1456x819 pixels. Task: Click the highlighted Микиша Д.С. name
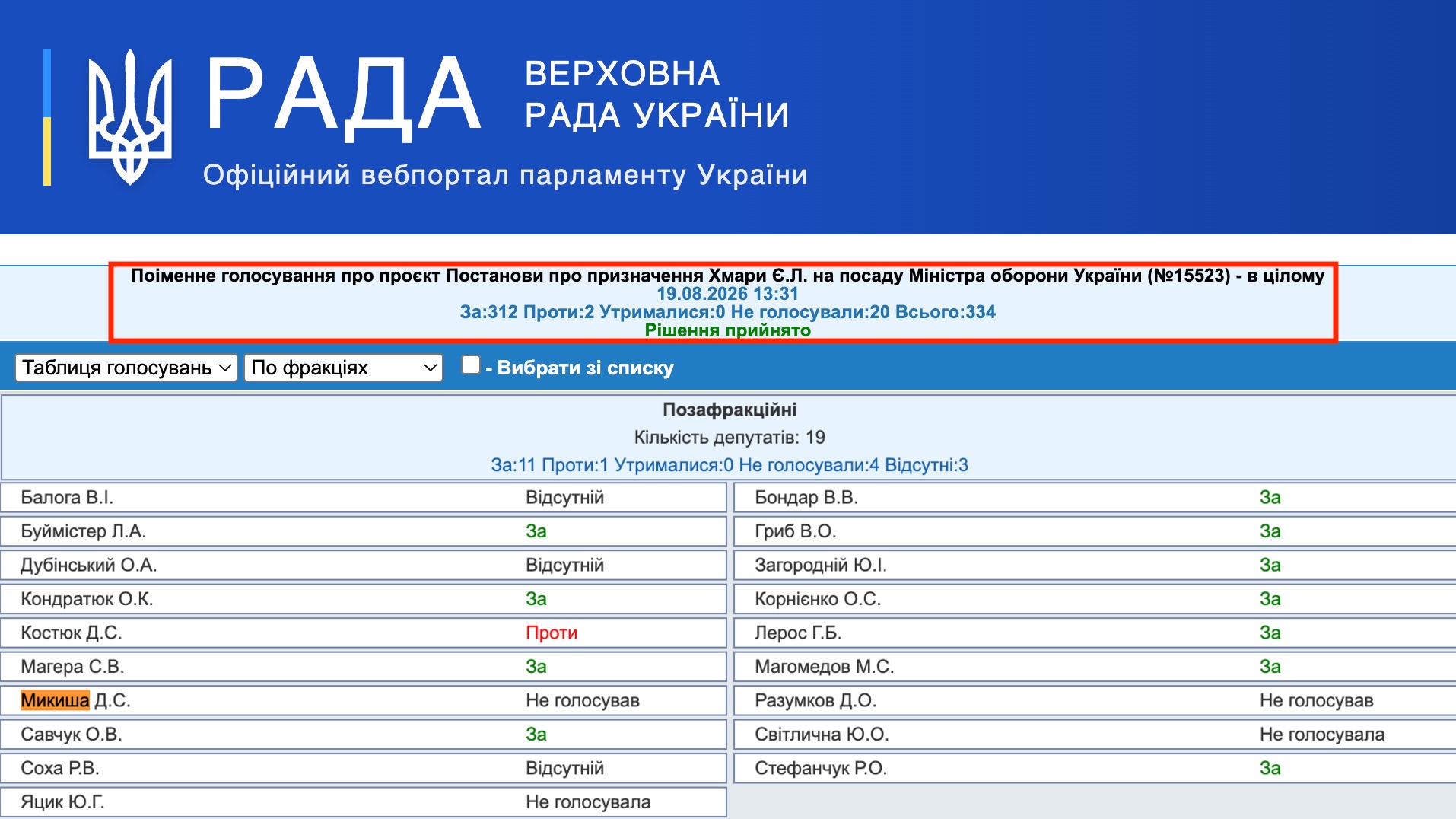coord(75,700)
